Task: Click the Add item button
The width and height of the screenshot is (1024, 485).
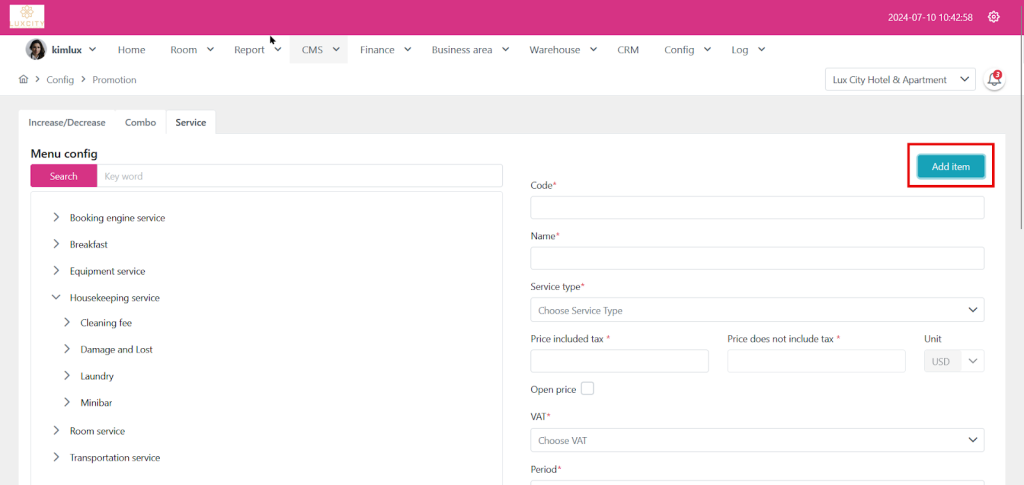Action: point(950,166)
